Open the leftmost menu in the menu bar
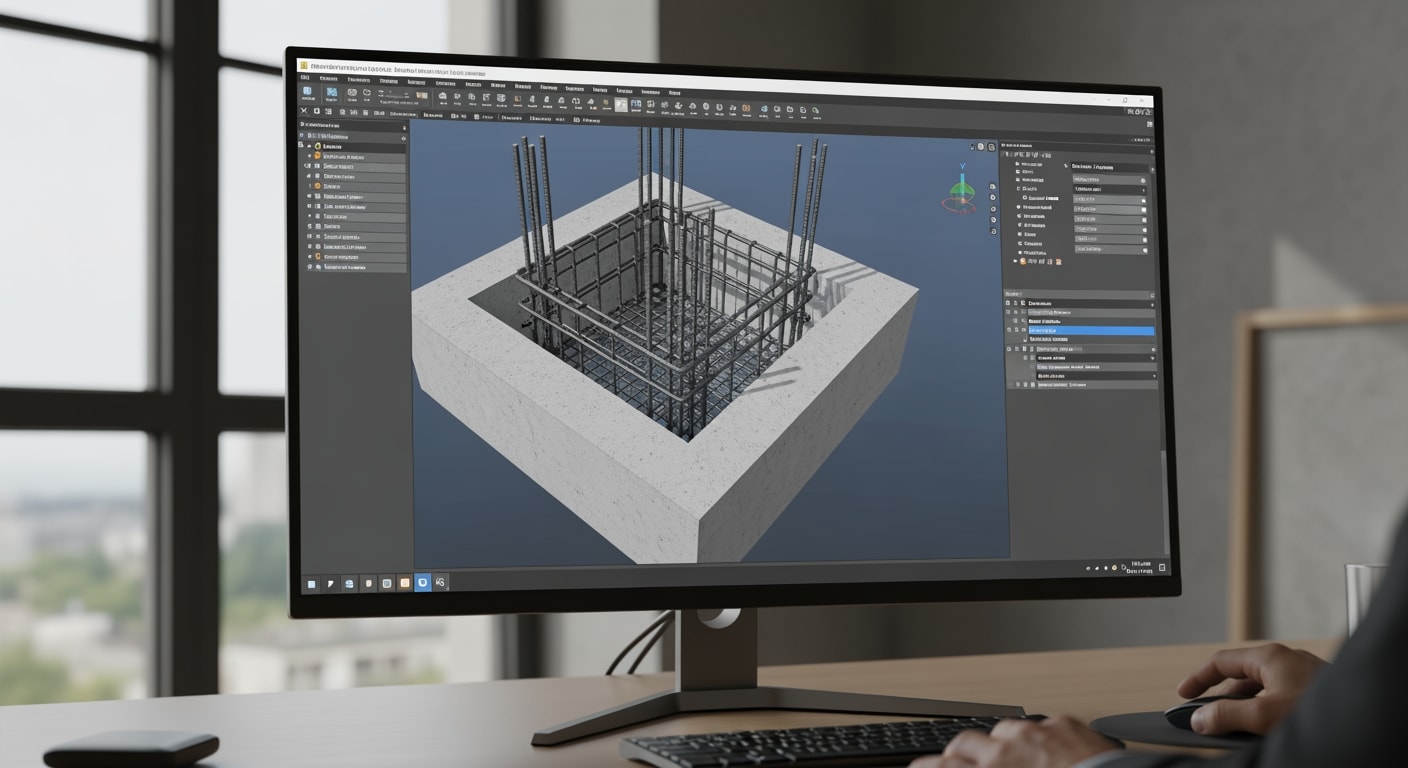The image size is (1408, 768). pos(305,76)
